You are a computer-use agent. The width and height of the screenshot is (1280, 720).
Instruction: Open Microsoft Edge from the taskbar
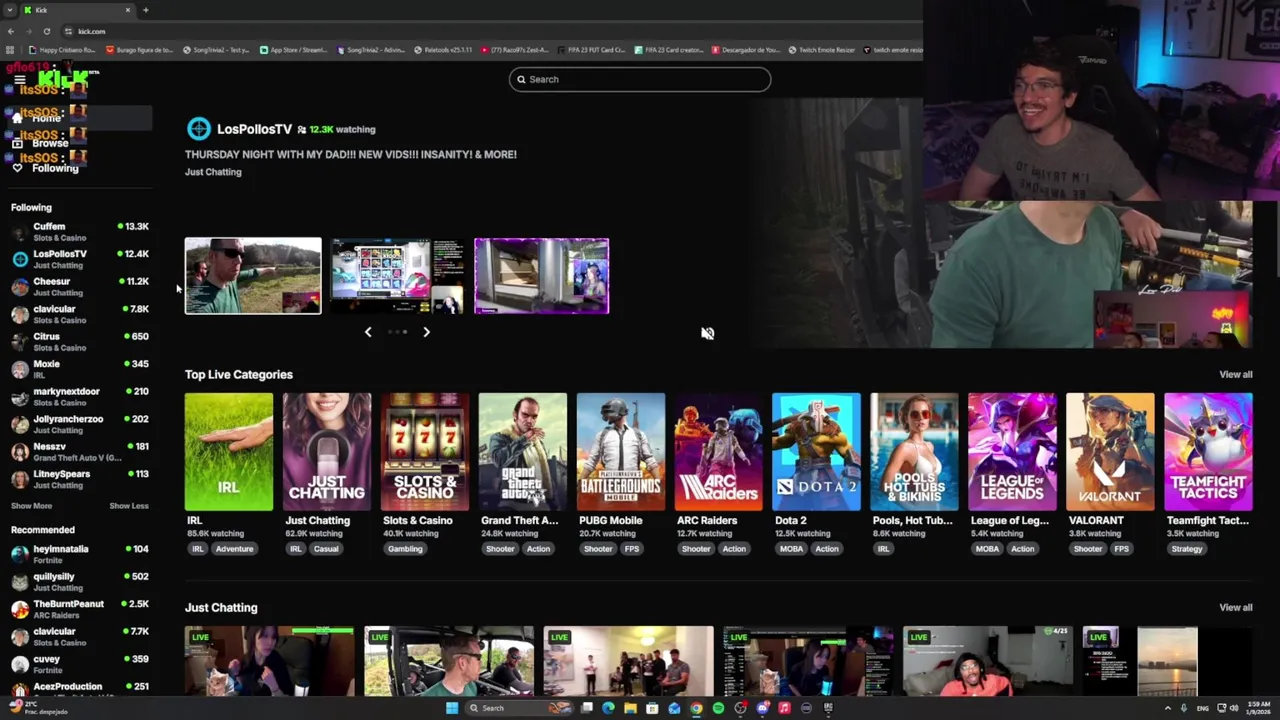tap(608, 708)
